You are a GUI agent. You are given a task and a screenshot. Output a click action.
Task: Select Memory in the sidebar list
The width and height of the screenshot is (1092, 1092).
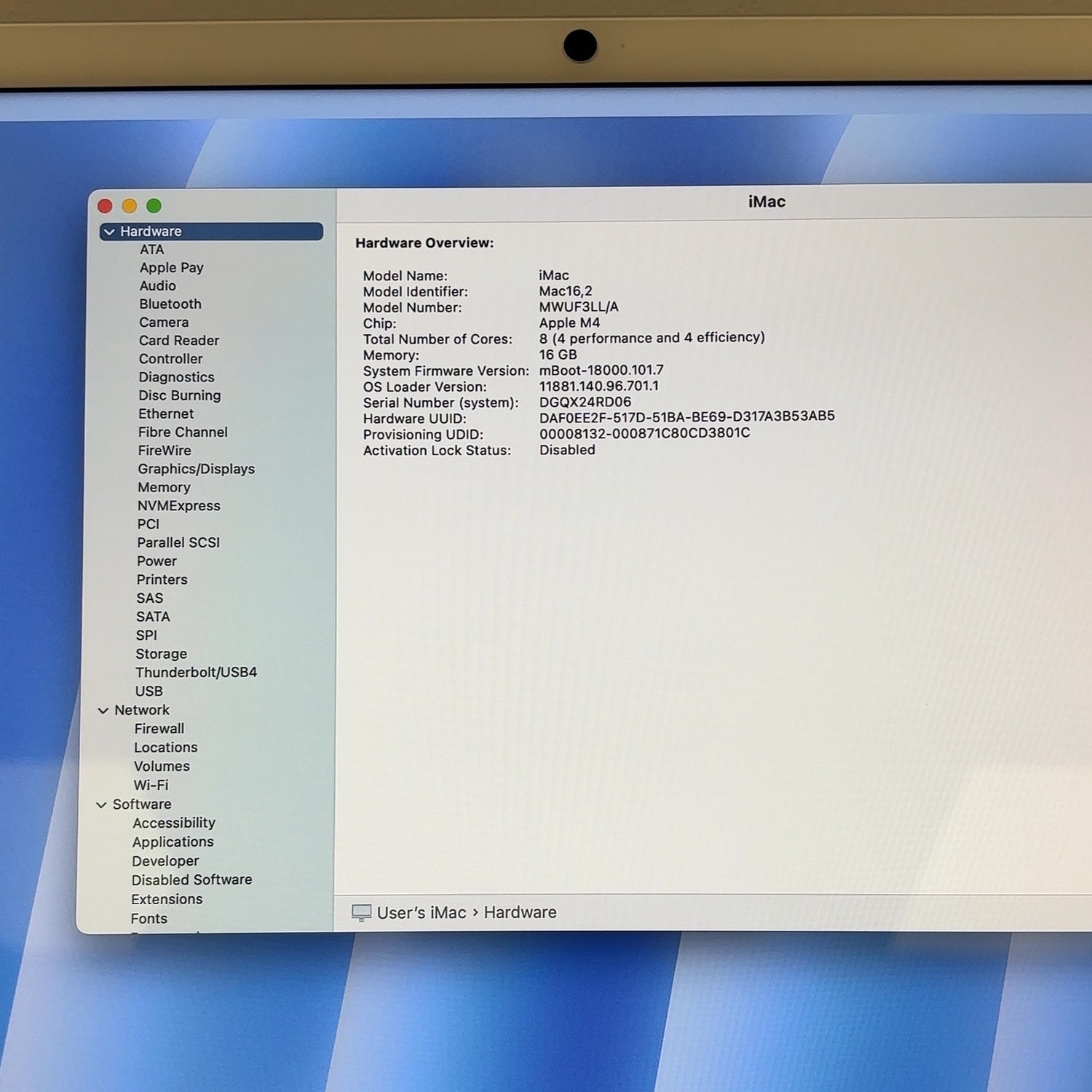pyautogui.click(x=164, y=488)
